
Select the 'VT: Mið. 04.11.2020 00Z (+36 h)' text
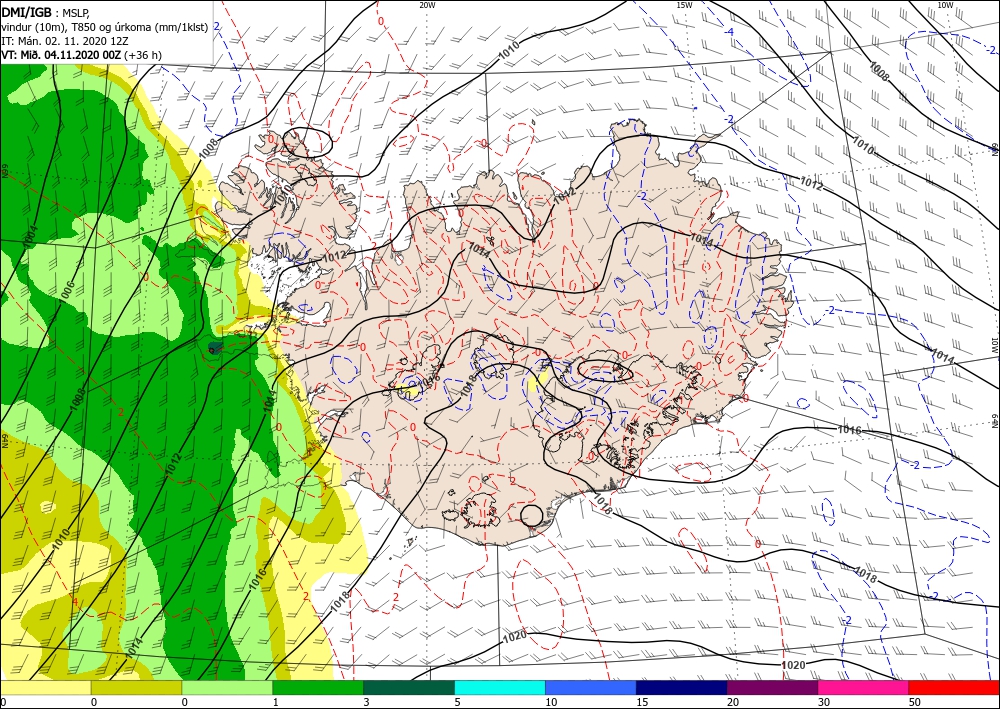[82, 55]
